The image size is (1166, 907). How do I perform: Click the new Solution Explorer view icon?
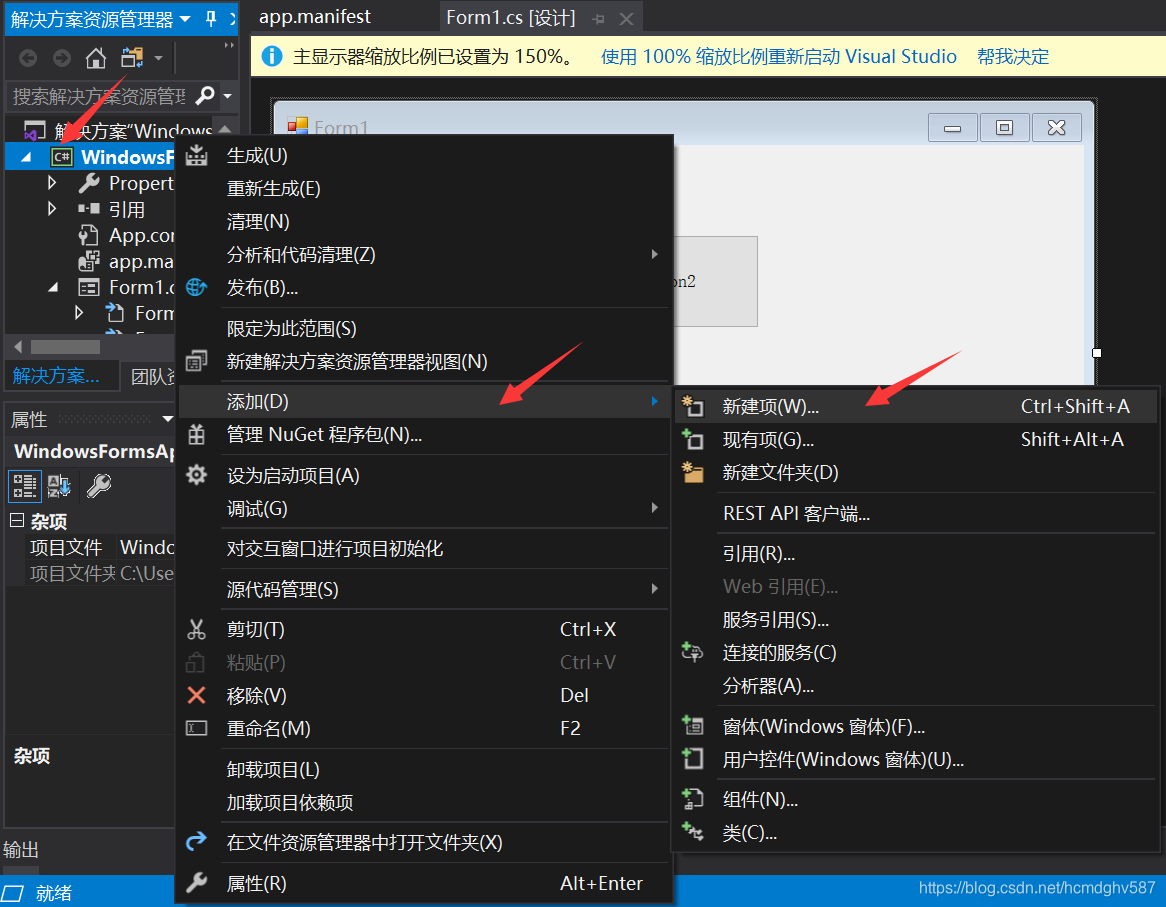[x=196, y=361]
